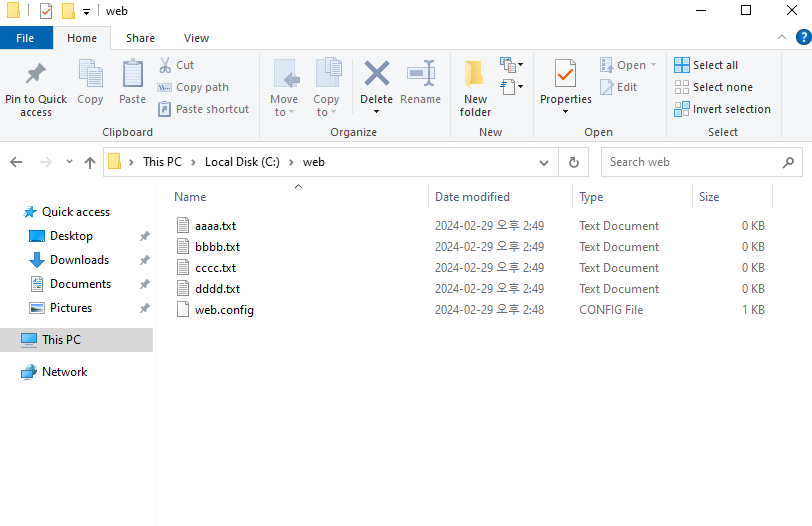The width and height of the screenshot is (812, 526).
Task: Sort by Name column header
Action: [190, 197]
